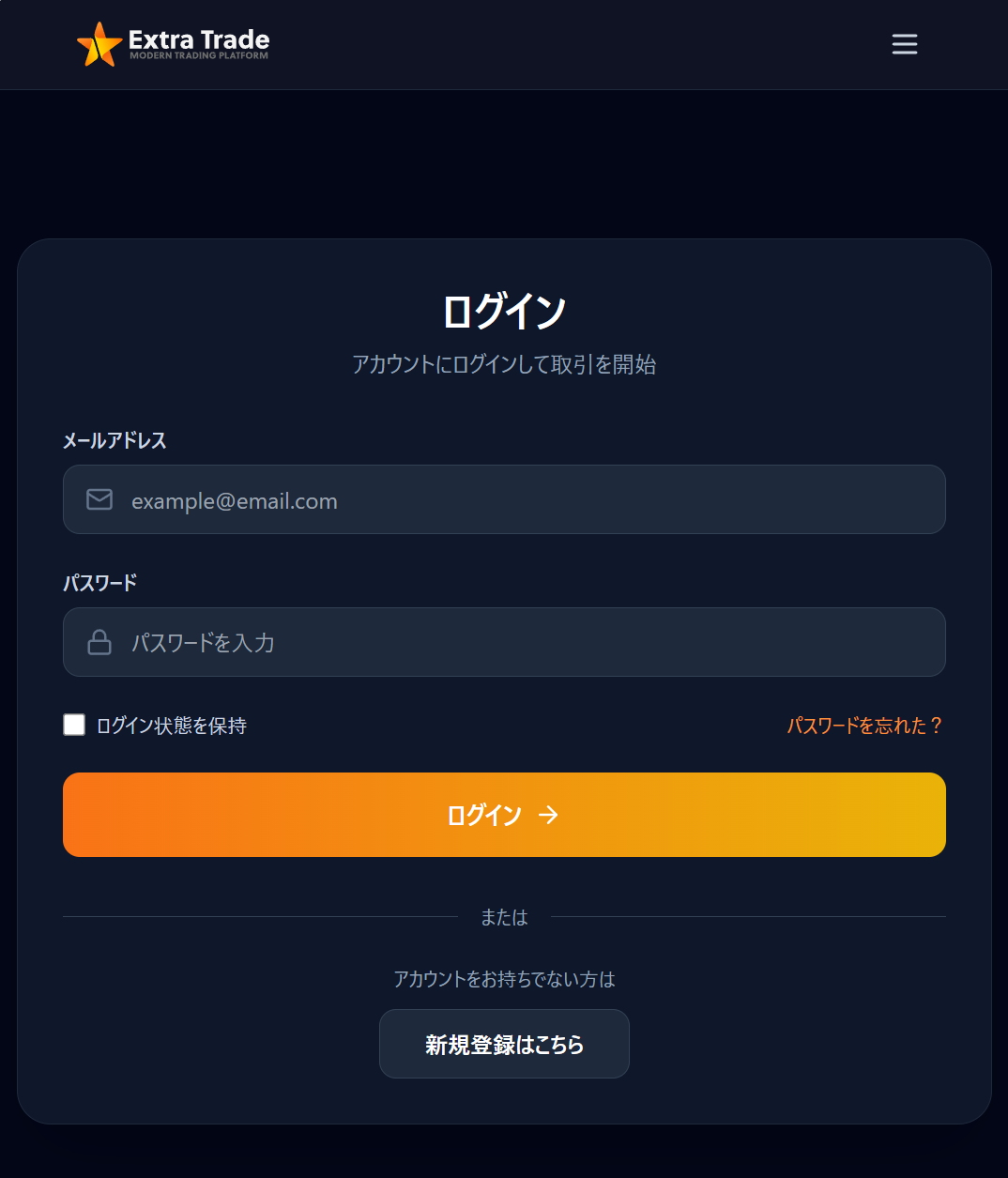The height and width of the screenshot is (1178, 1008).
Task: Click the ログイン状態を保持 label text
Action: tap(172, 726)
